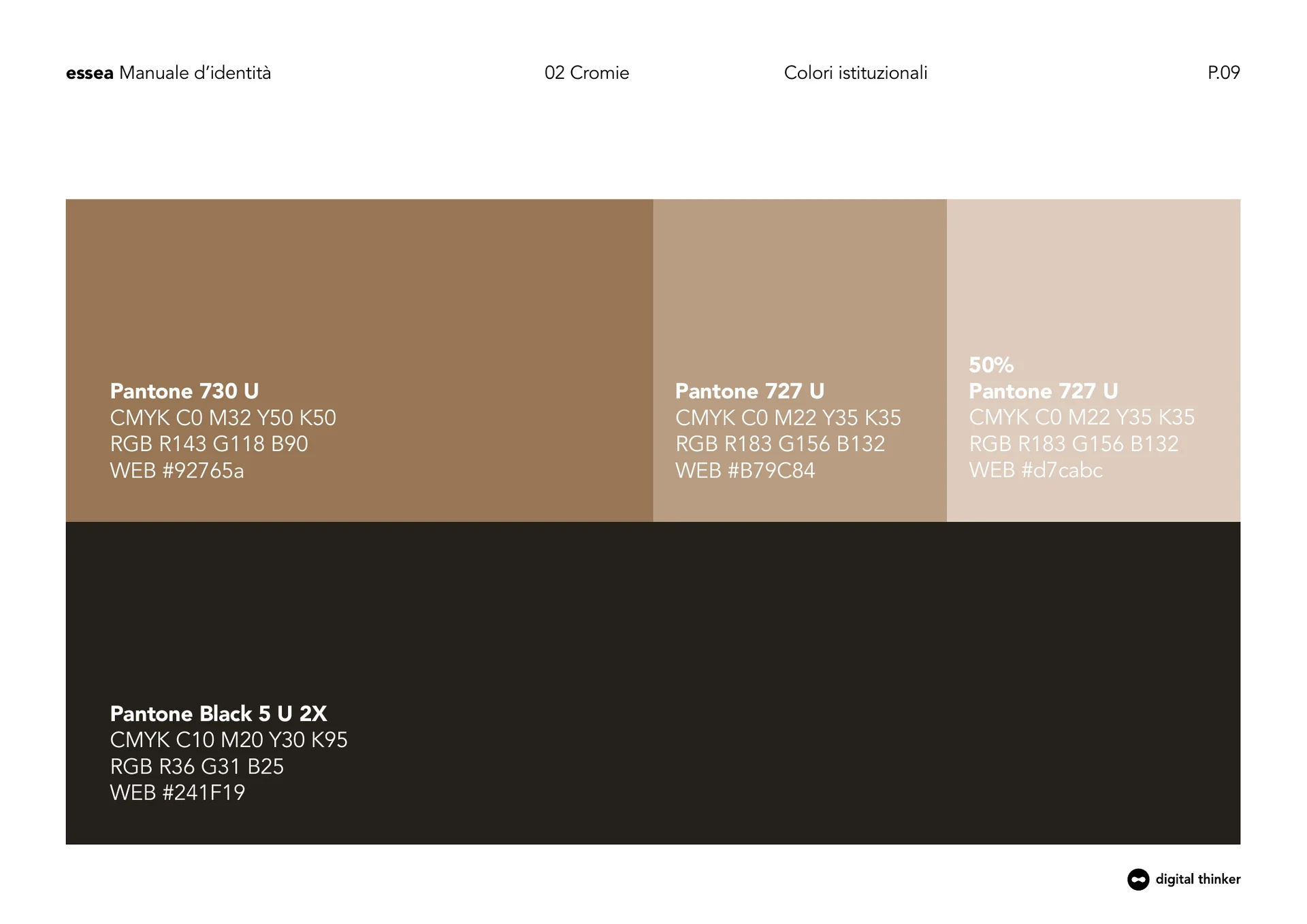Click 'WEB #B79C84' hex code
Viewport: 1307px width, 924px height.
pyautogui.click(x=745, y=471)
